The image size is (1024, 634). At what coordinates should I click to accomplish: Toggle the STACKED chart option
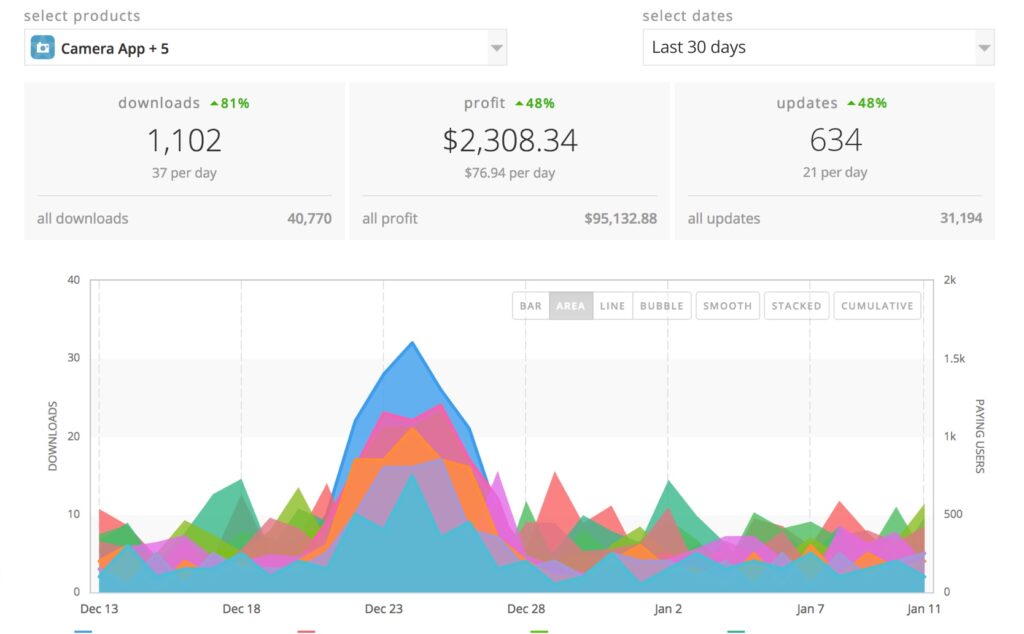click(x=796, y=306)
